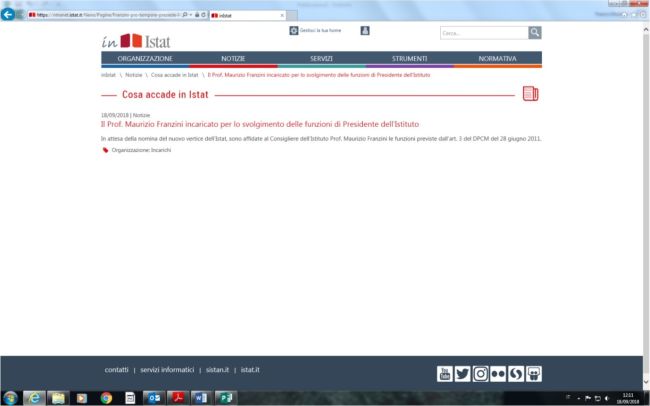Open the NOTIZIE menu
The height and width of the screenshot is (406, 650).
233,59
